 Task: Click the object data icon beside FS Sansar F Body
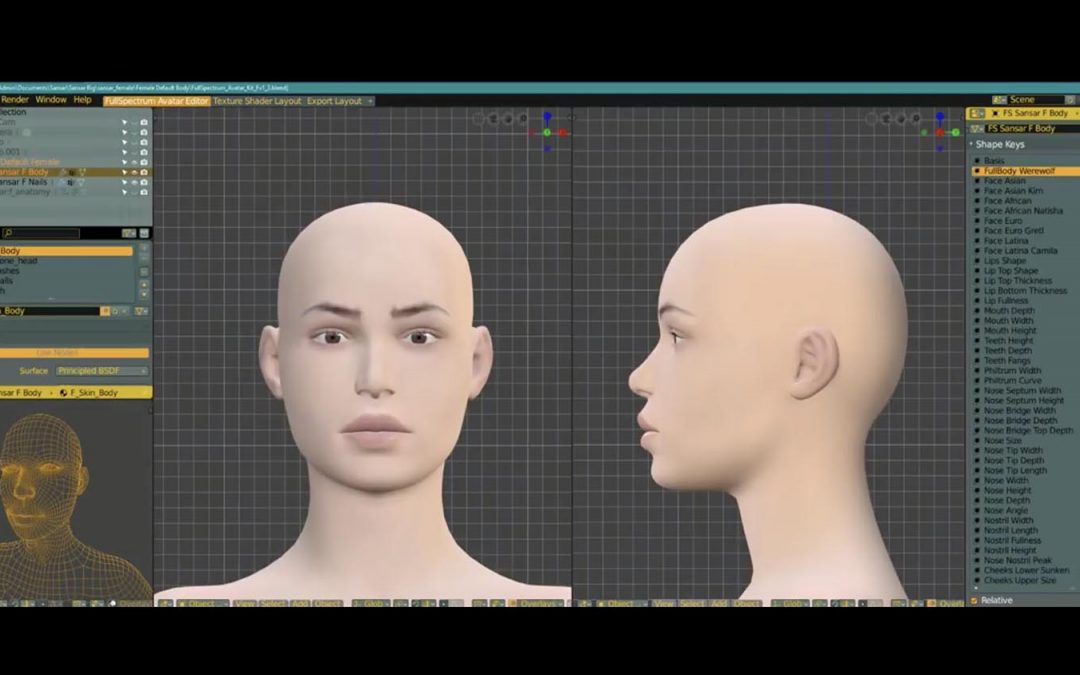coord(976,126)
